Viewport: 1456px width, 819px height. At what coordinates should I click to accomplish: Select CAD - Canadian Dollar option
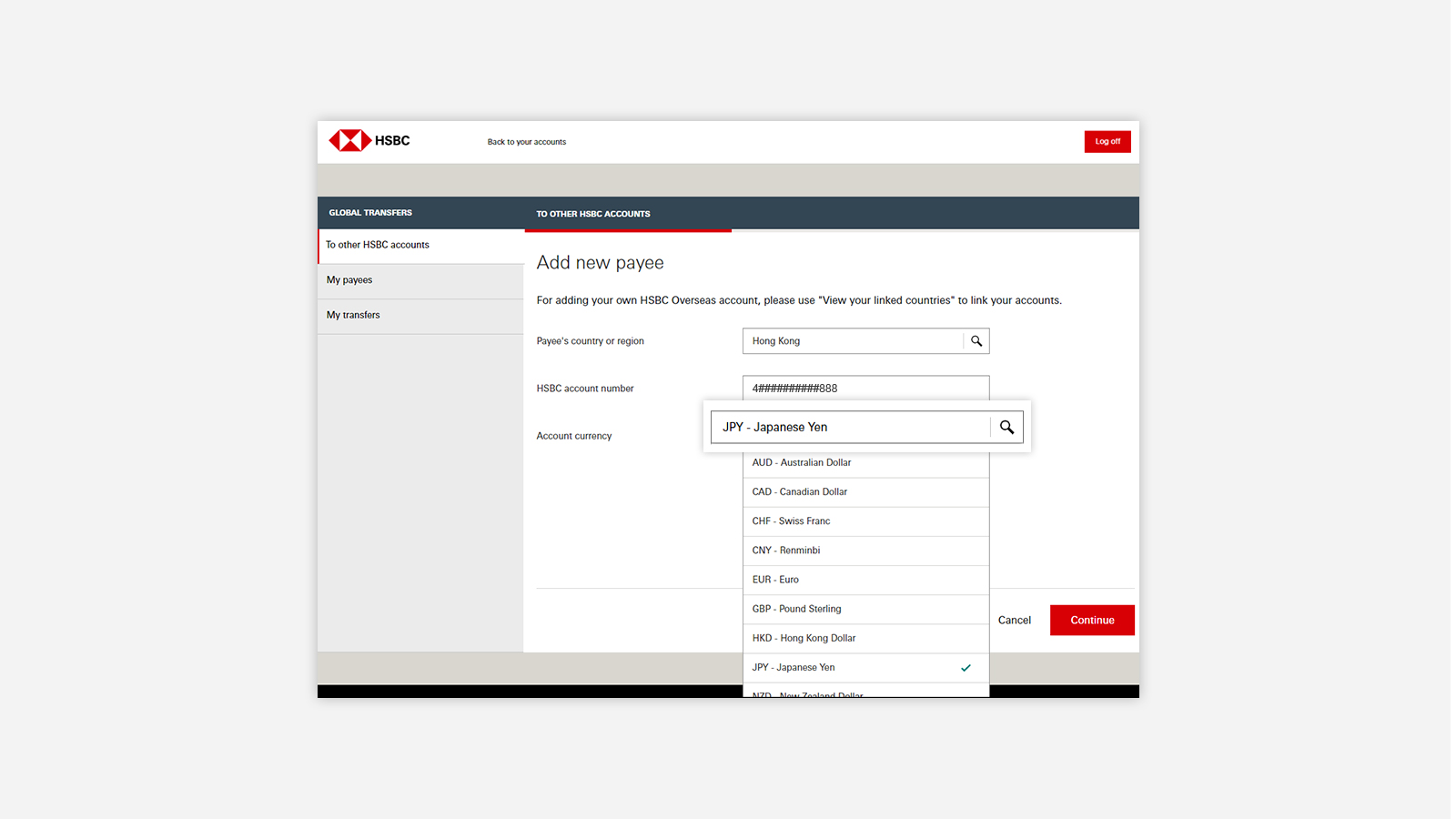coord(865,492)
